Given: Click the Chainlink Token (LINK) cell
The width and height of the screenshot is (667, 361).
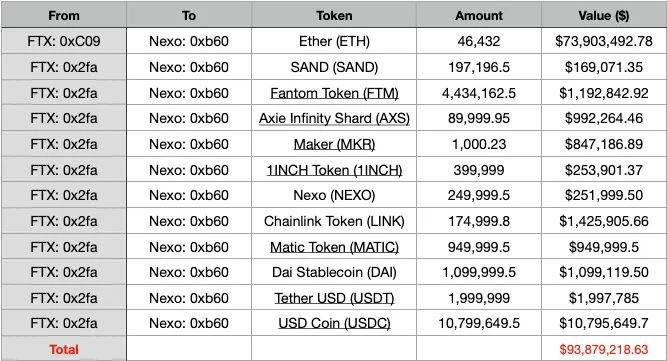Looking at the screenshot, I should 334,221.
